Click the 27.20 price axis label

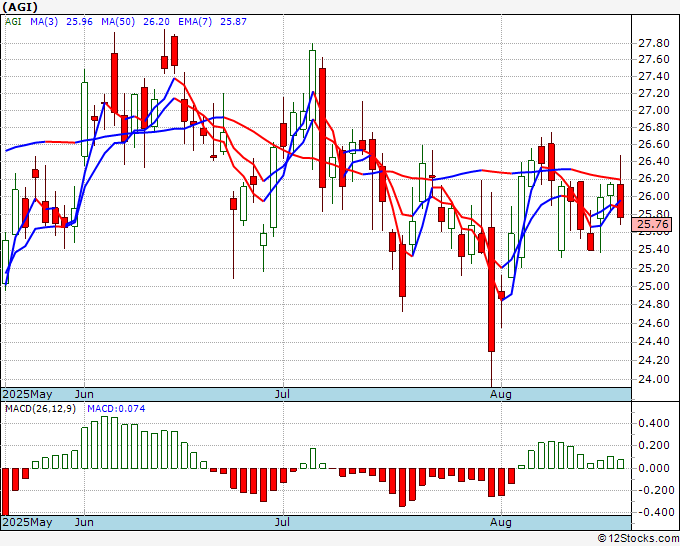click(x=654, y=94)
